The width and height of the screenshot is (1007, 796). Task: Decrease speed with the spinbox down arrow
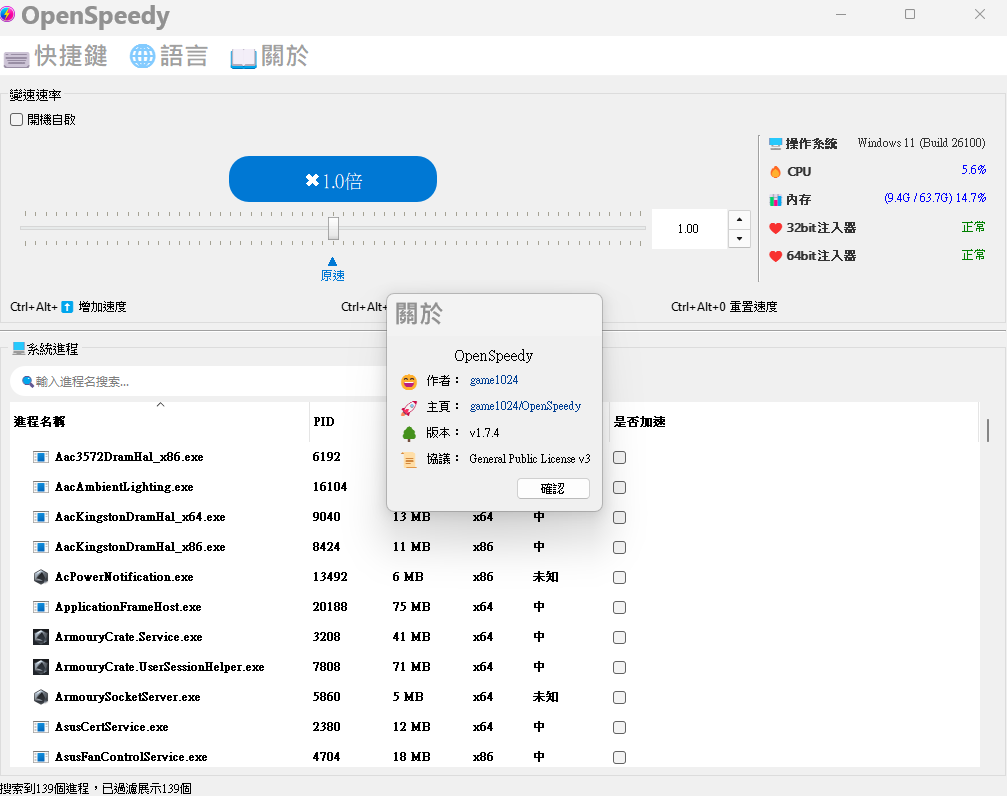pos(739,238)
